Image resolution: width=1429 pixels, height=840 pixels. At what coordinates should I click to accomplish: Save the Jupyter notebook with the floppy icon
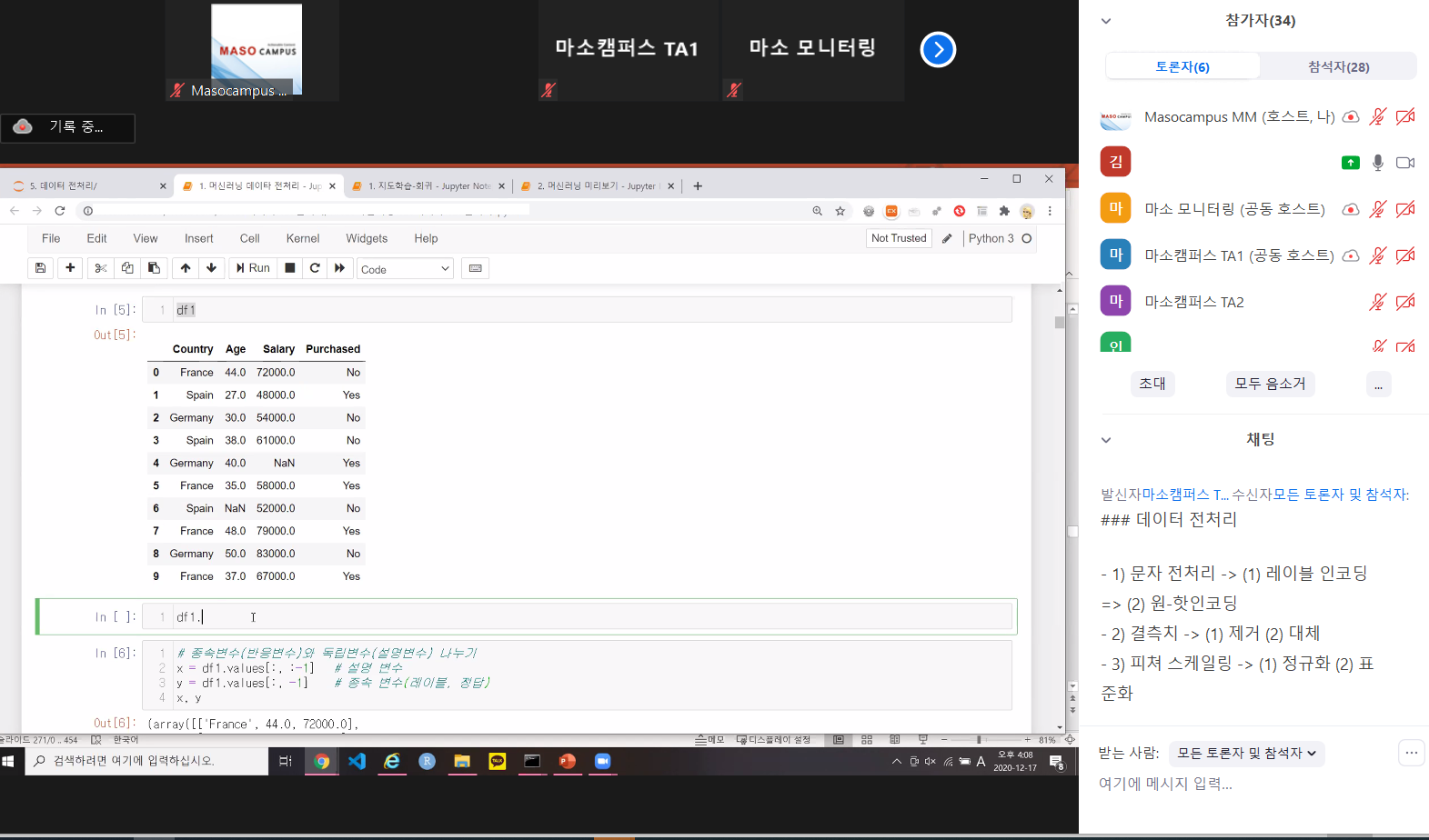coord(40,268)
